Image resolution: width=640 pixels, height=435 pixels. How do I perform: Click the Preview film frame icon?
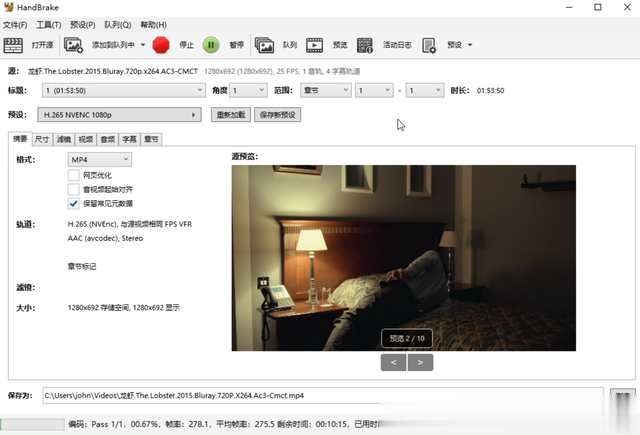point(314,45)
